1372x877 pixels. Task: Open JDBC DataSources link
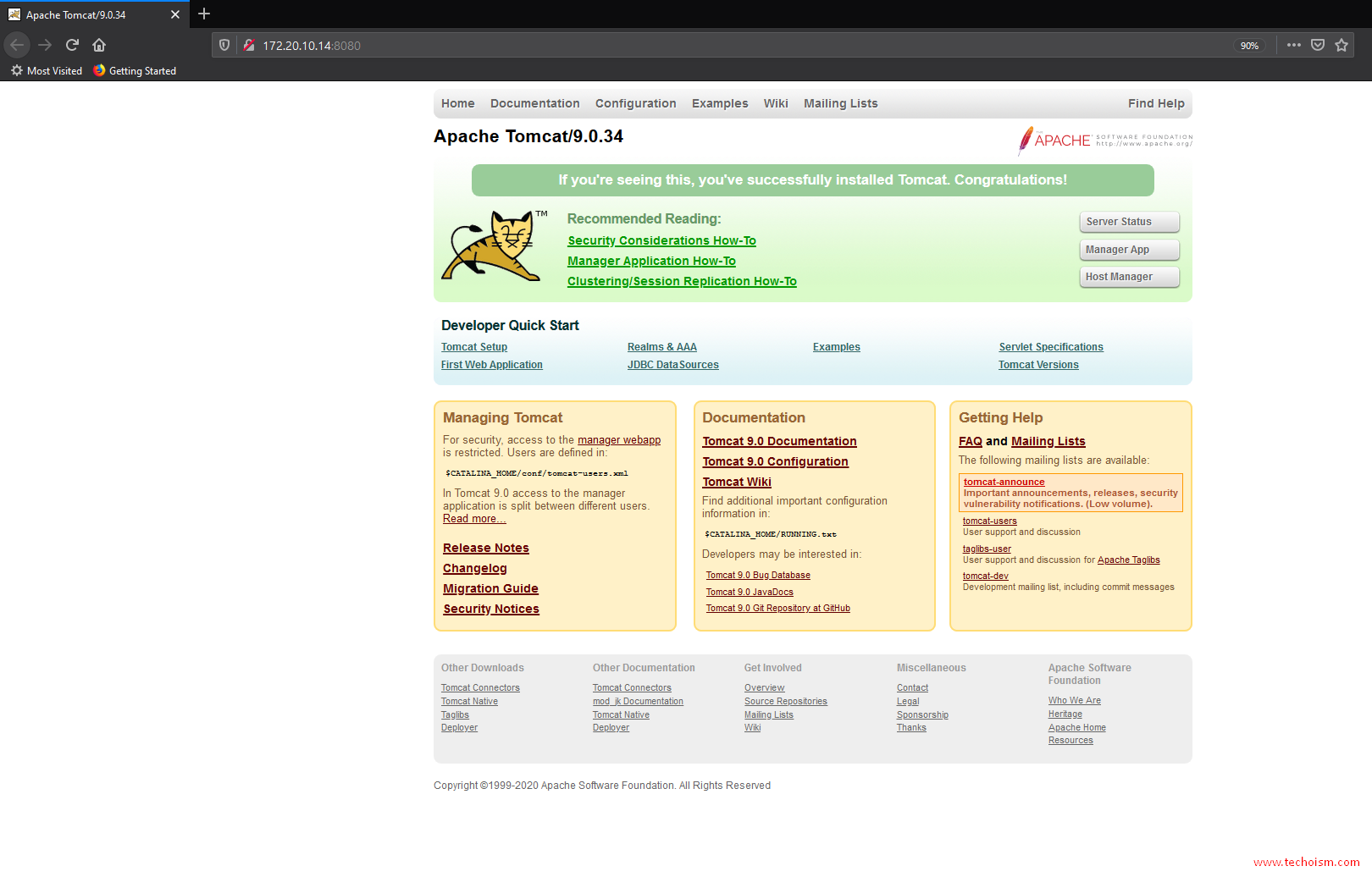pos(673,365)
